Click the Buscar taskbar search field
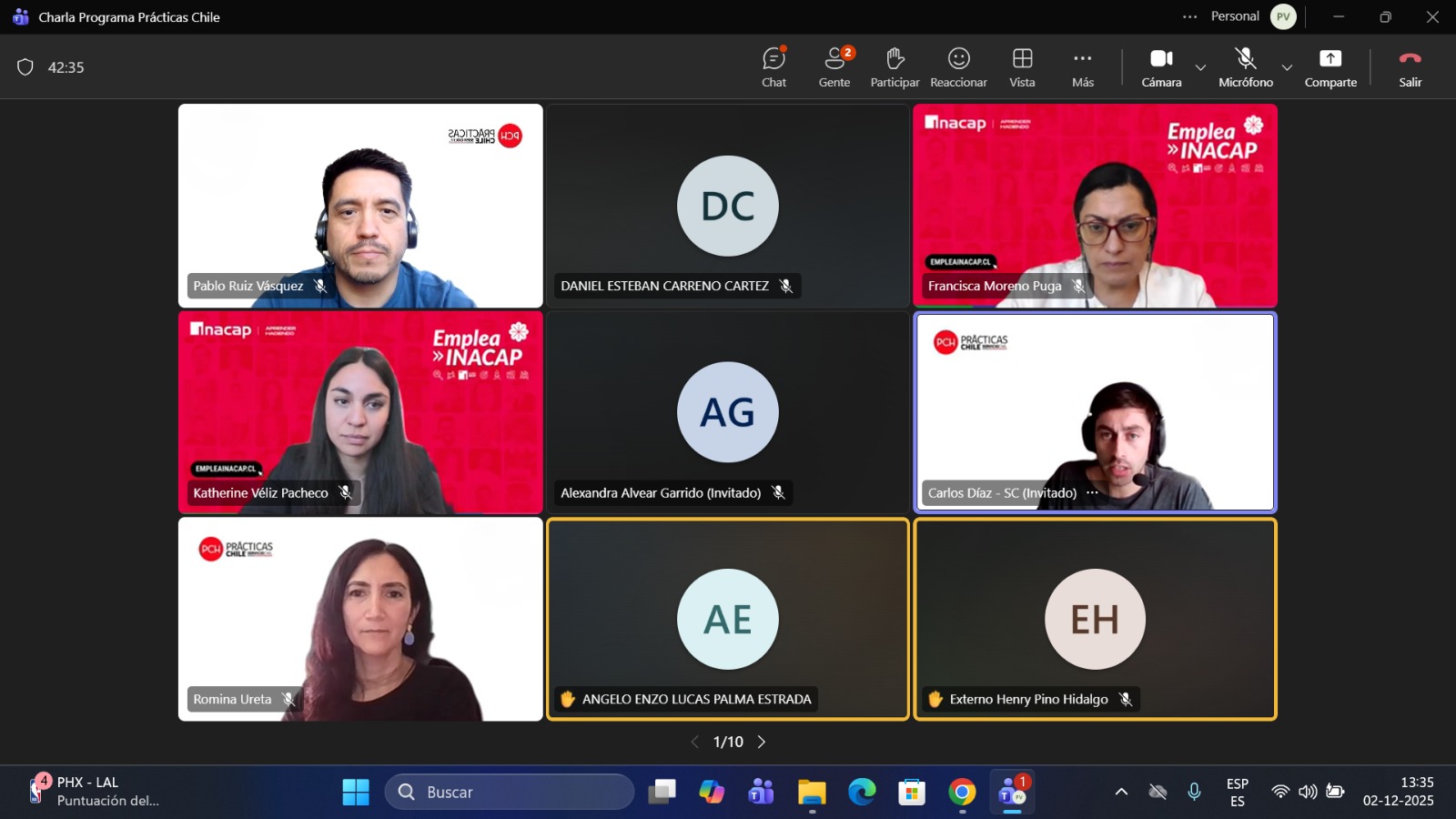 pyautogui.click(x=510, y=792)
